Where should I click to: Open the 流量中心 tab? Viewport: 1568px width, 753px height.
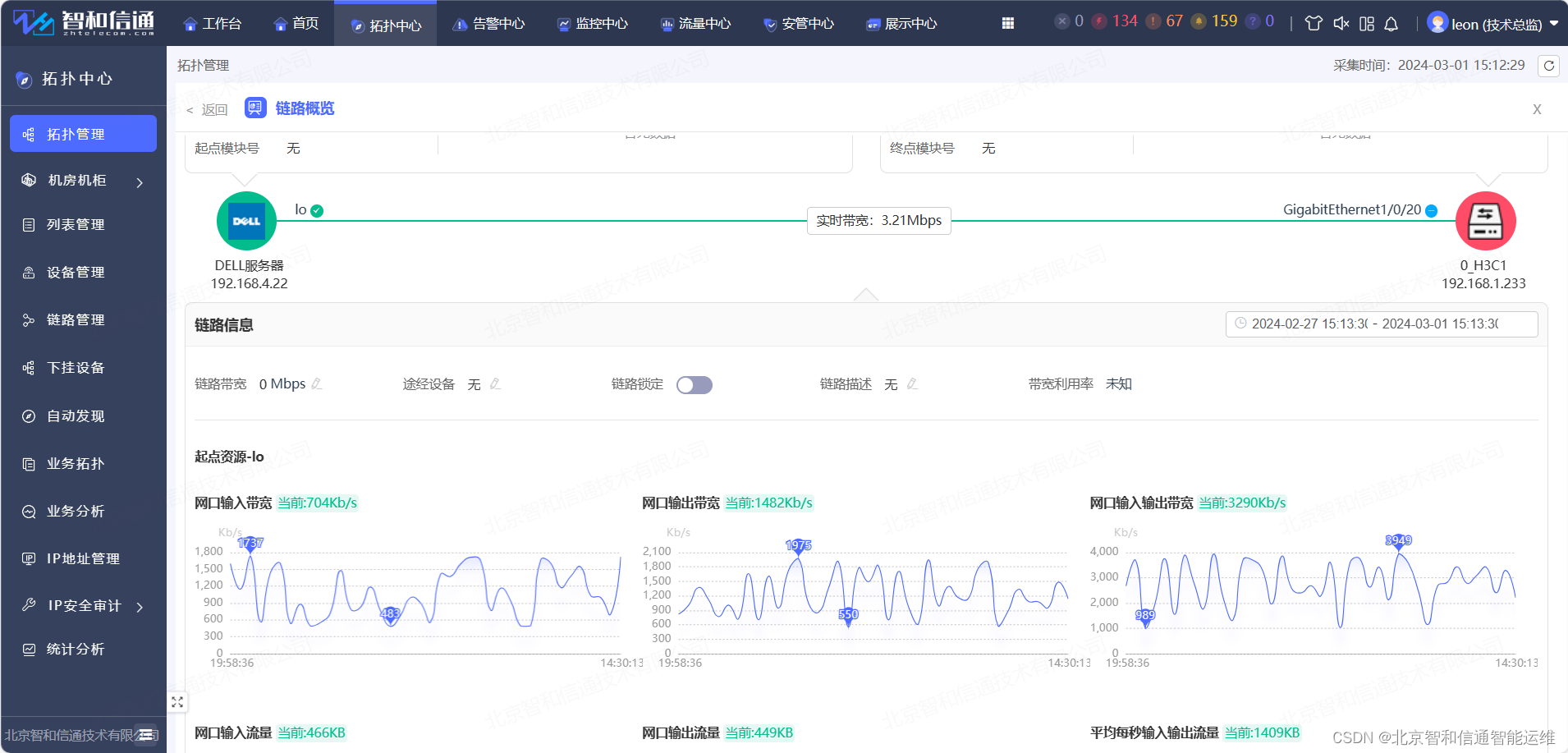click(695, 24)
